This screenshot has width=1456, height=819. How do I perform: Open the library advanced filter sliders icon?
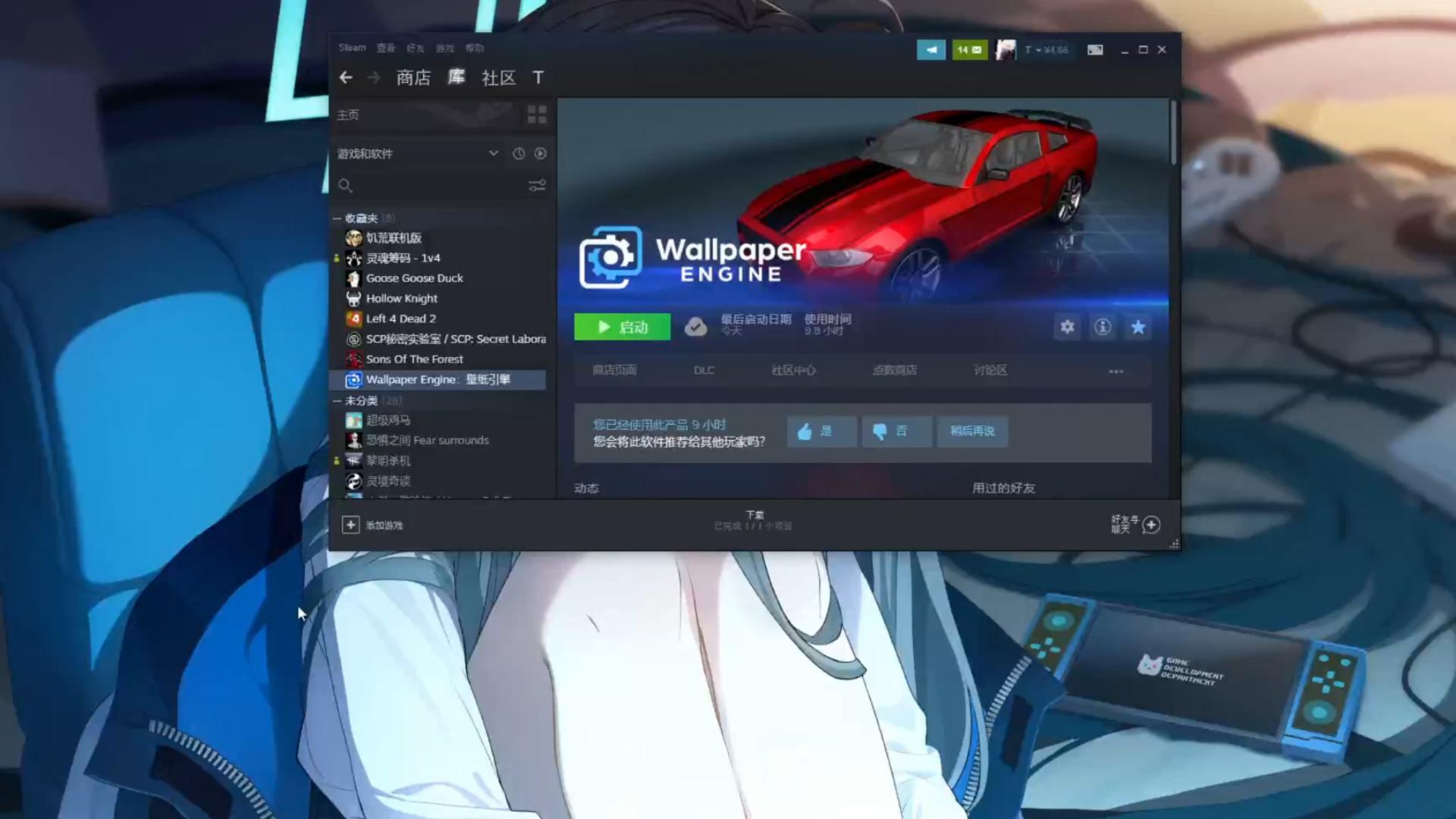[537, 186]
